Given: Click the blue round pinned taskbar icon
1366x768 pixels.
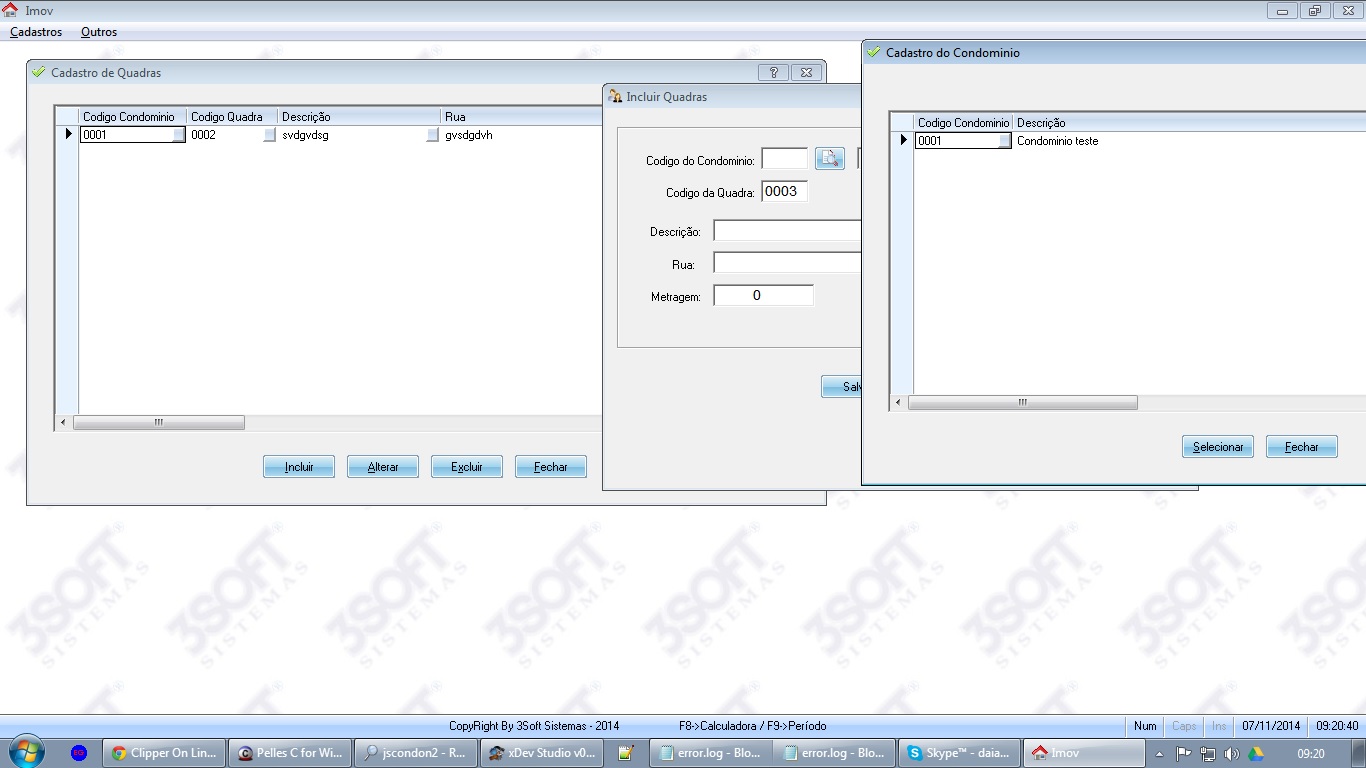Looking at the screenshot, I should (80, 753).
